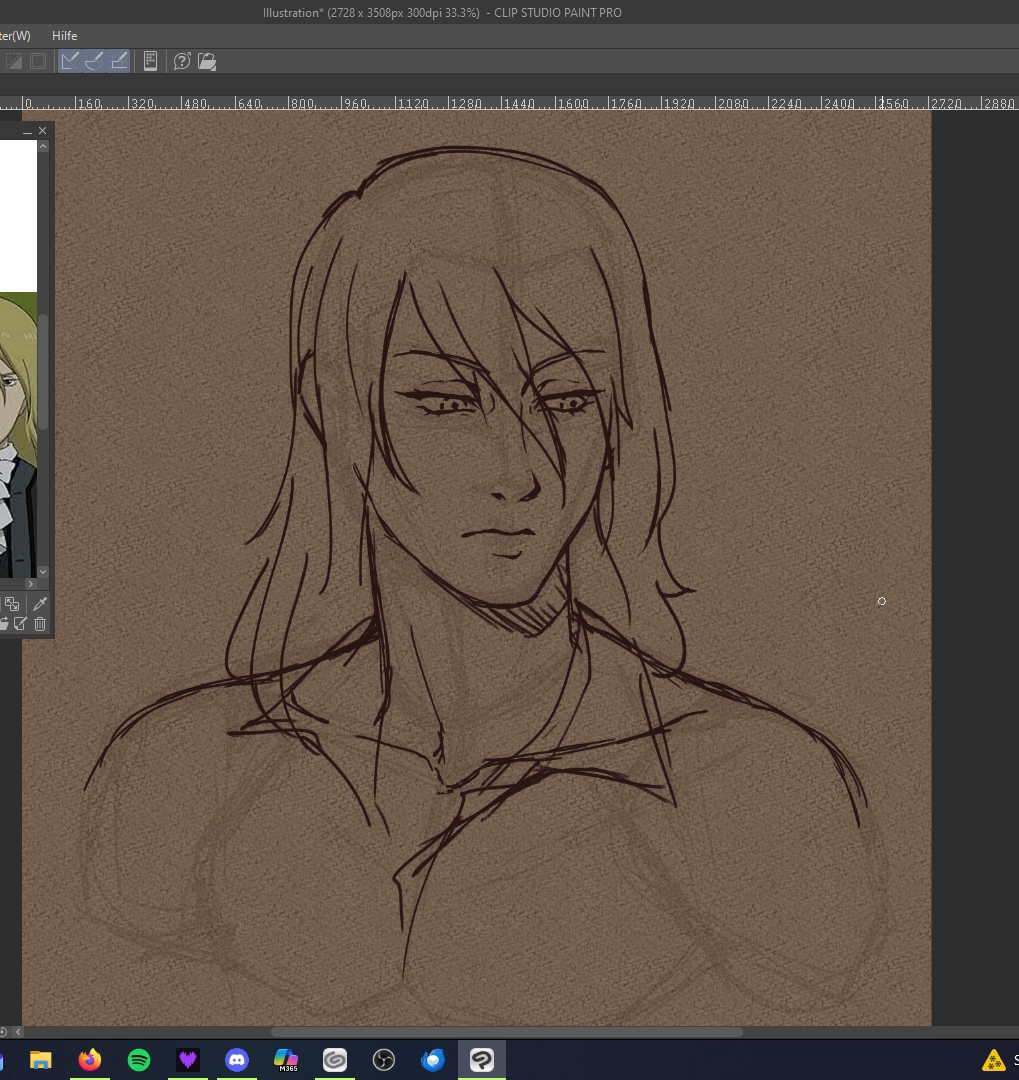Click the Sub View vertical scrollbar thumb

point(43,370)
